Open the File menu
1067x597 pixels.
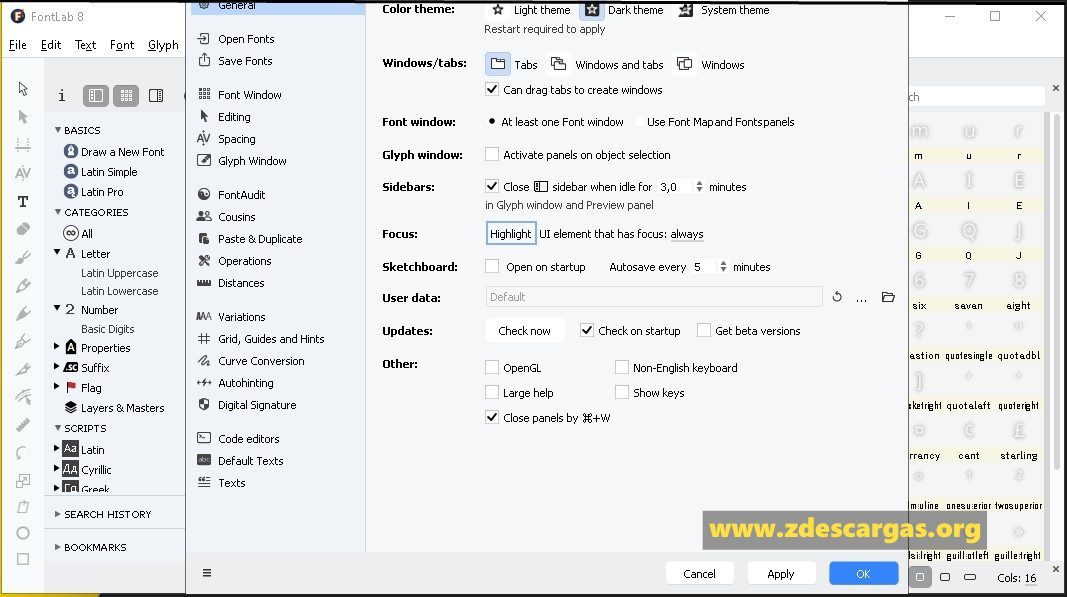click(x=18, y=45)
